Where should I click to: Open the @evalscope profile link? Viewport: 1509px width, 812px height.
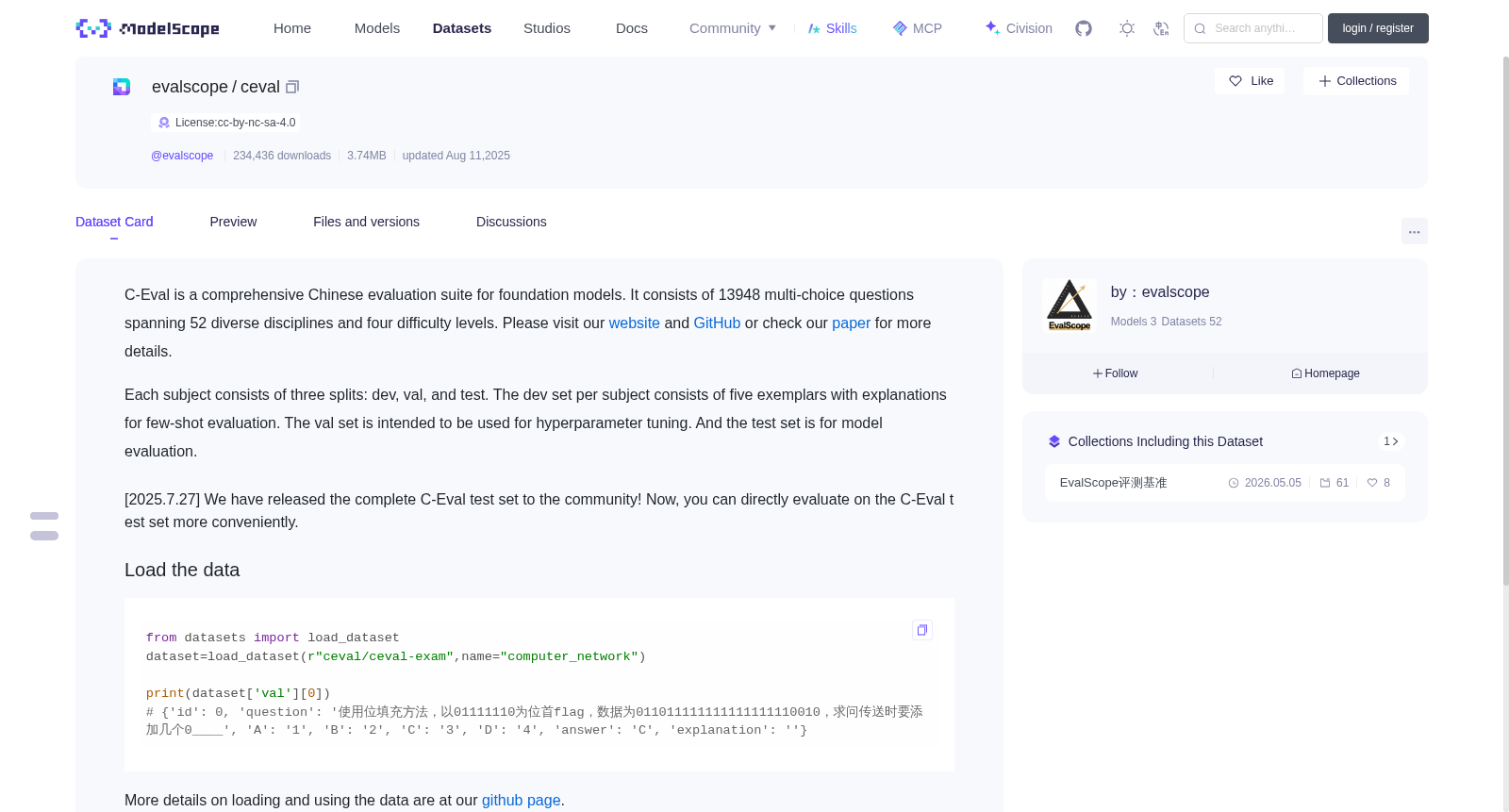pos(182,156)
